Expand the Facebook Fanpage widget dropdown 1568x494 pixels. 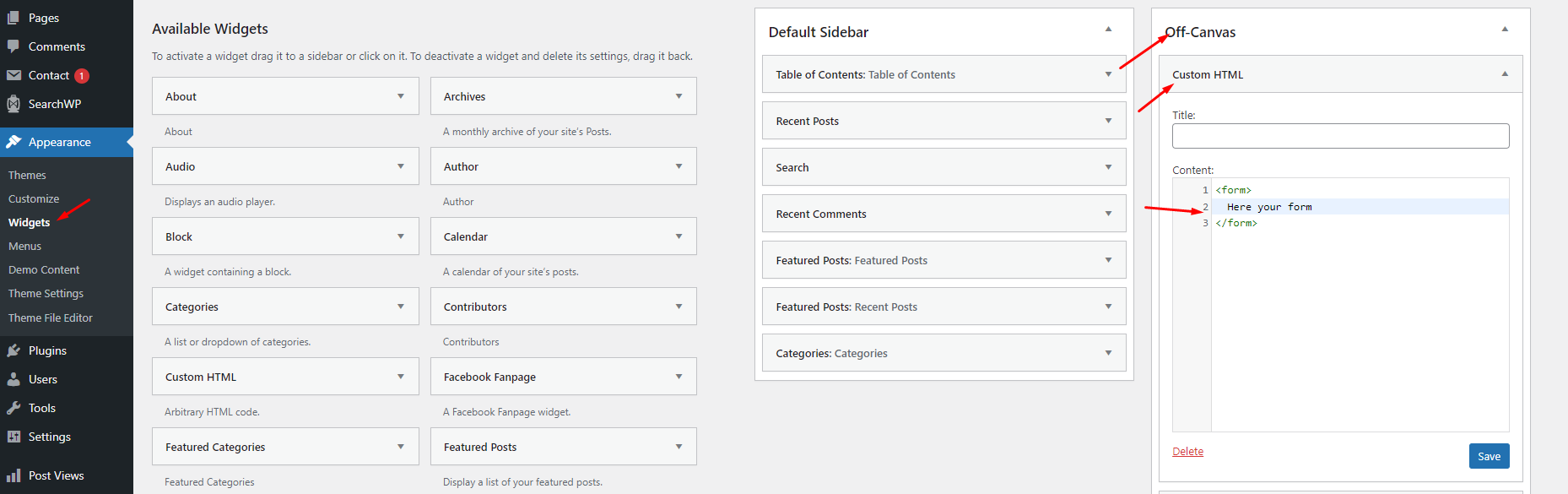679,377
